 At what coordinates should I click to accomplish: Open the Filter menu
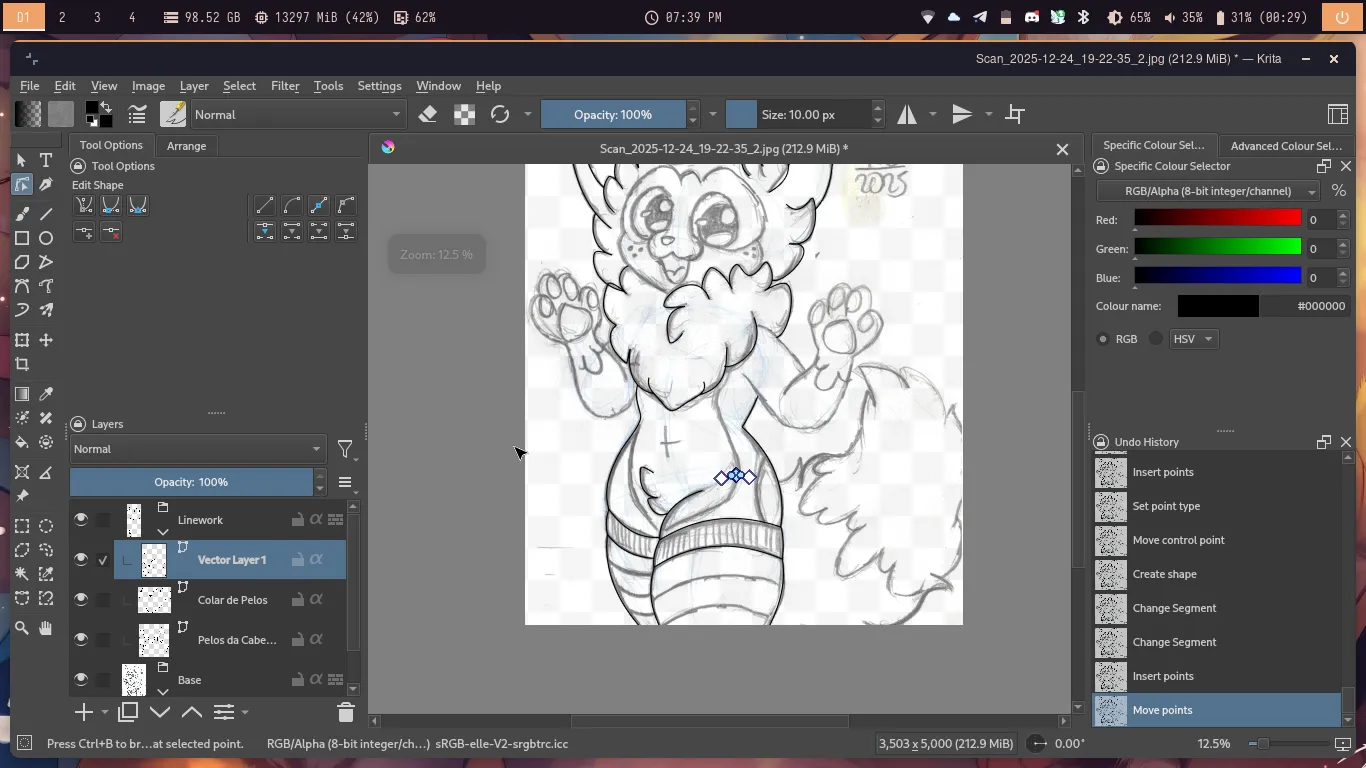pyautogui.click(x=285, y=86)
